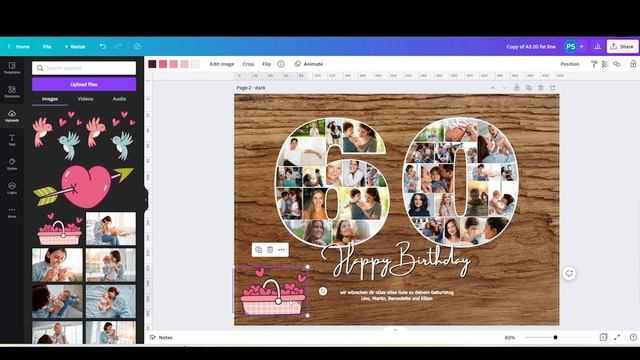Select the near-white color swatch
The width and height of the screenshot is (640, 360).
click(195, 64)
